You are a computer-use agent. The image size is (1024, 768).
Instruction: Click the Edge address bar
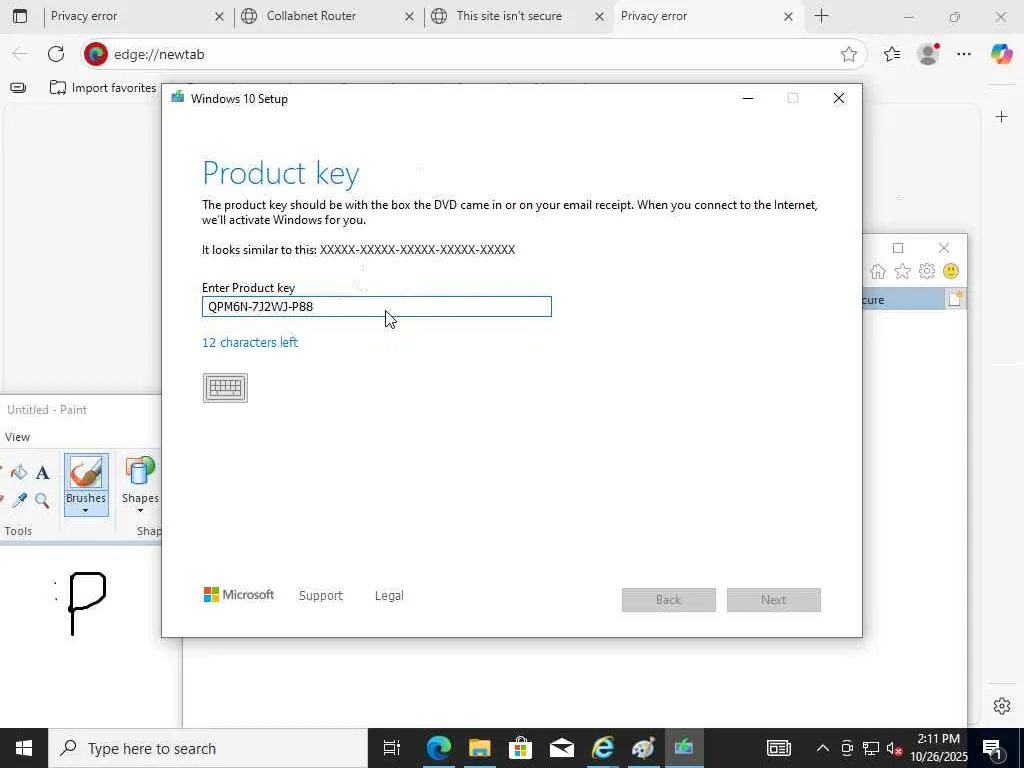(473, 54)
